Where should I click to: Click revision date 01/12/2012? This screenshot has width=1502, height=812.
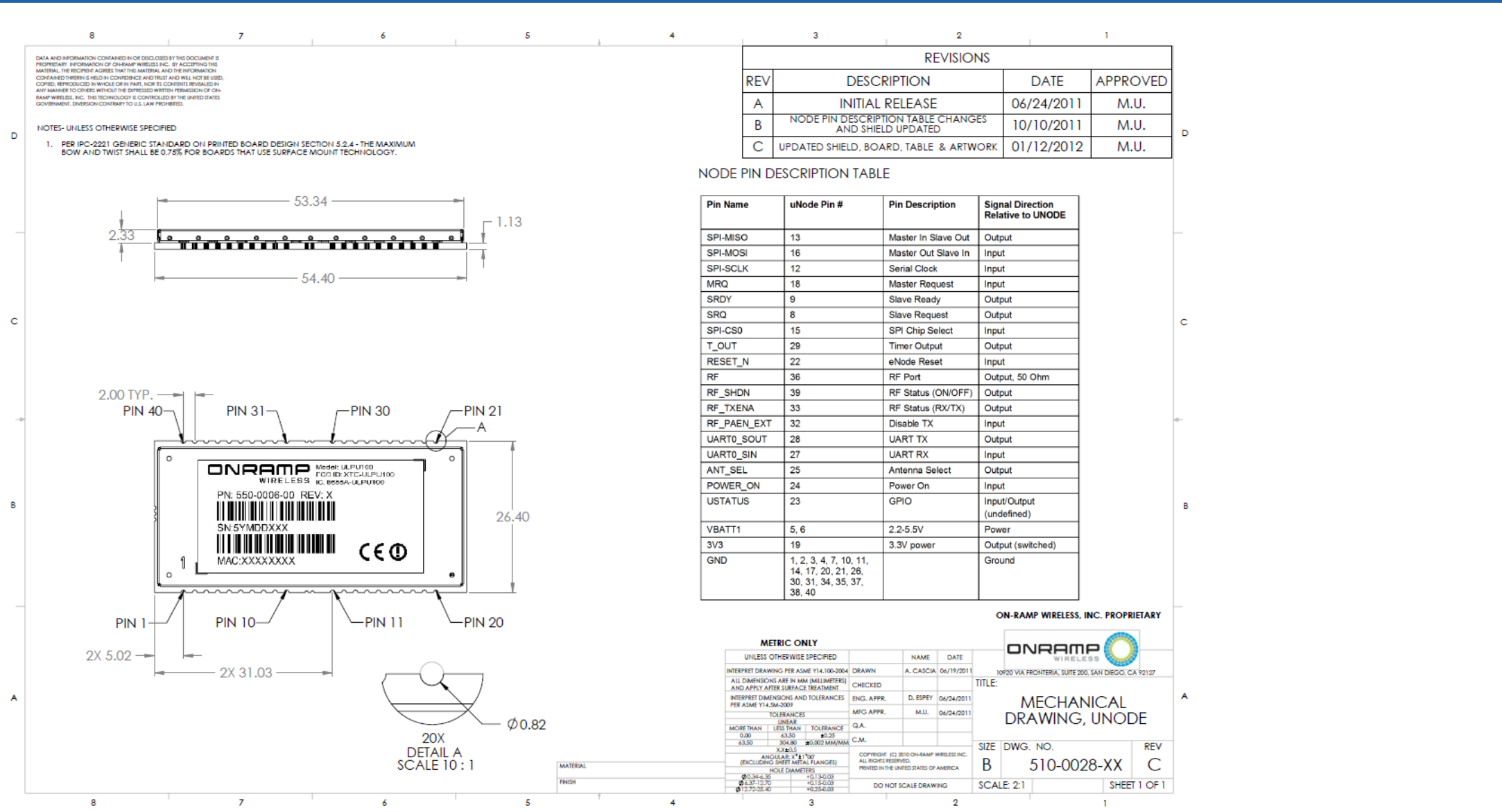pos(1046,146)
